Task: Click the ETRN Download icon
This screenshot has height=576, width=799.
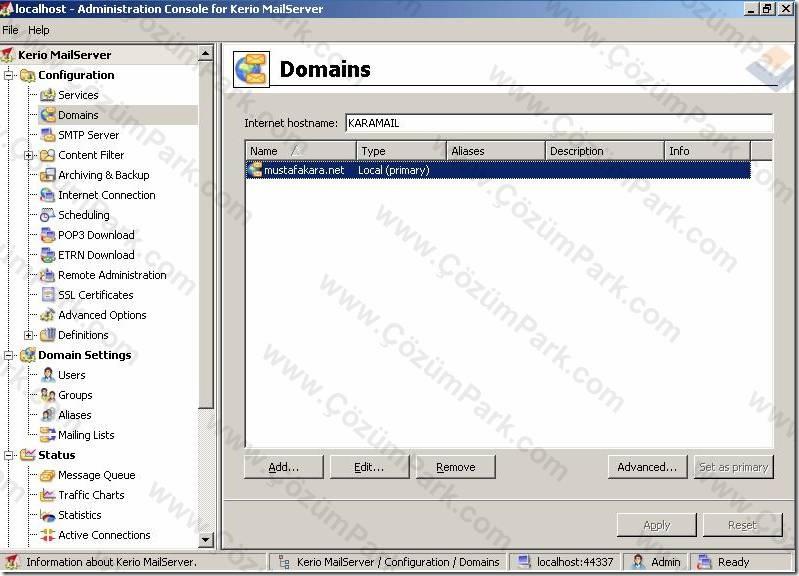Action: (x=47, y=255)
